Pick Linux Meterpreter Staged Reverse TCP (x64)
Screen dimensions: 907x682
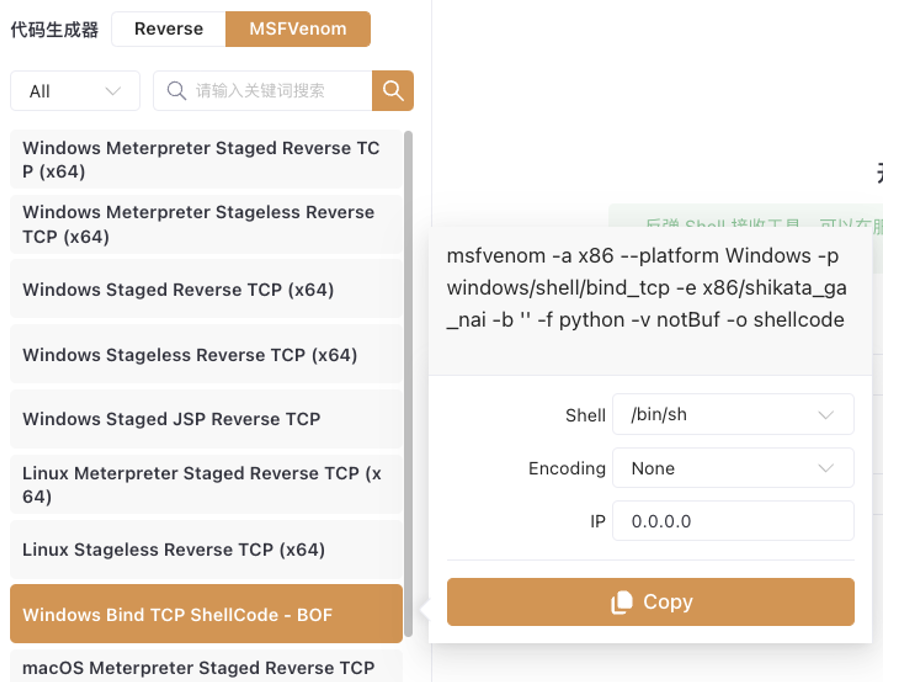click(x=207, y=484)
